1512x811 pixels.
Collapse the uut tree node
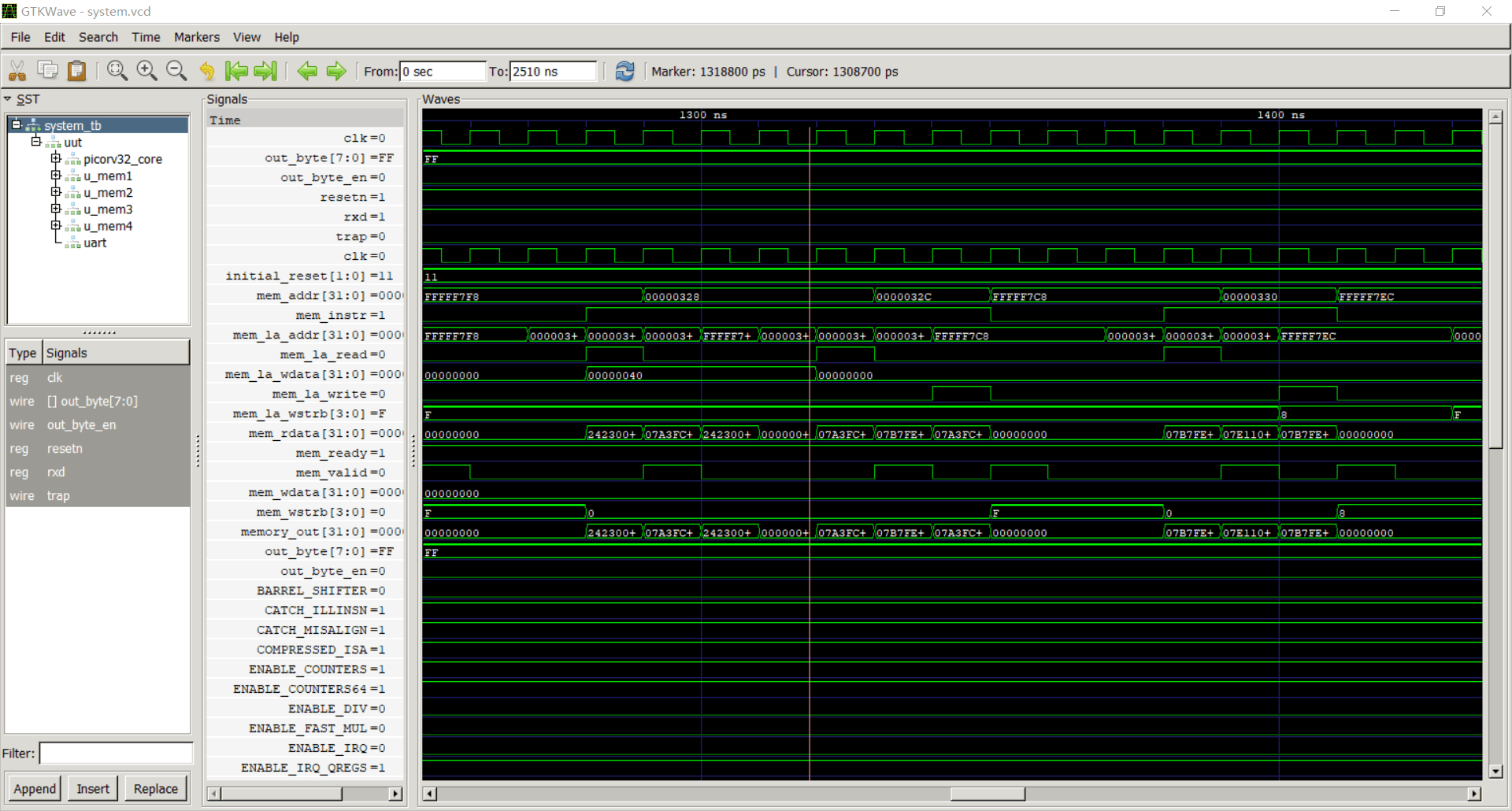[x=35, y=142]
